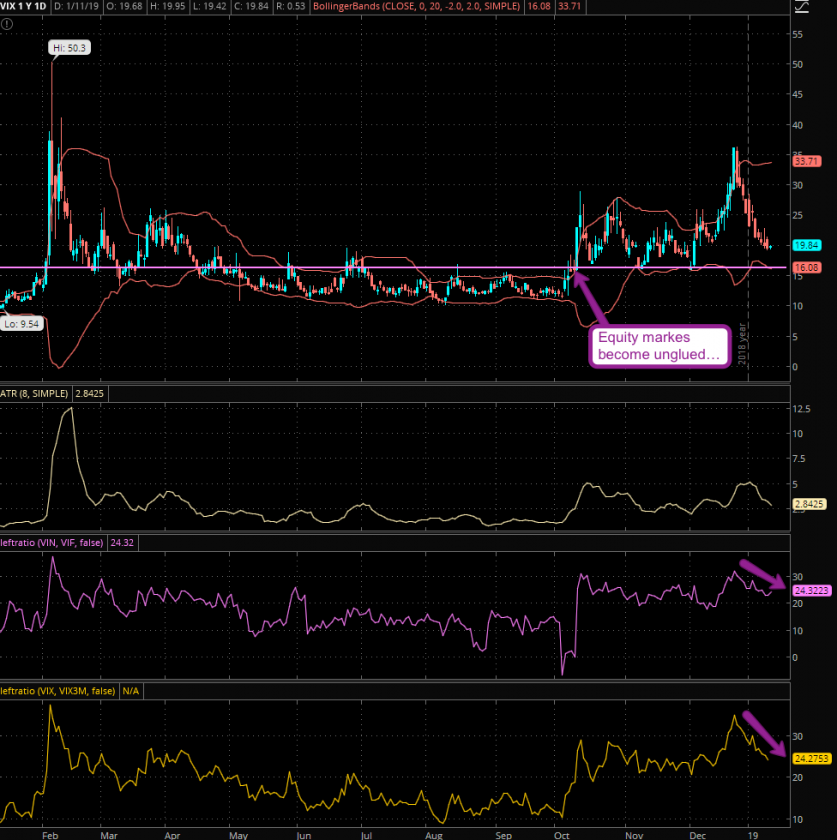837x840 pixels.
Task: Click the 24.3223 ratio value tag
Action: click(809, 592)
